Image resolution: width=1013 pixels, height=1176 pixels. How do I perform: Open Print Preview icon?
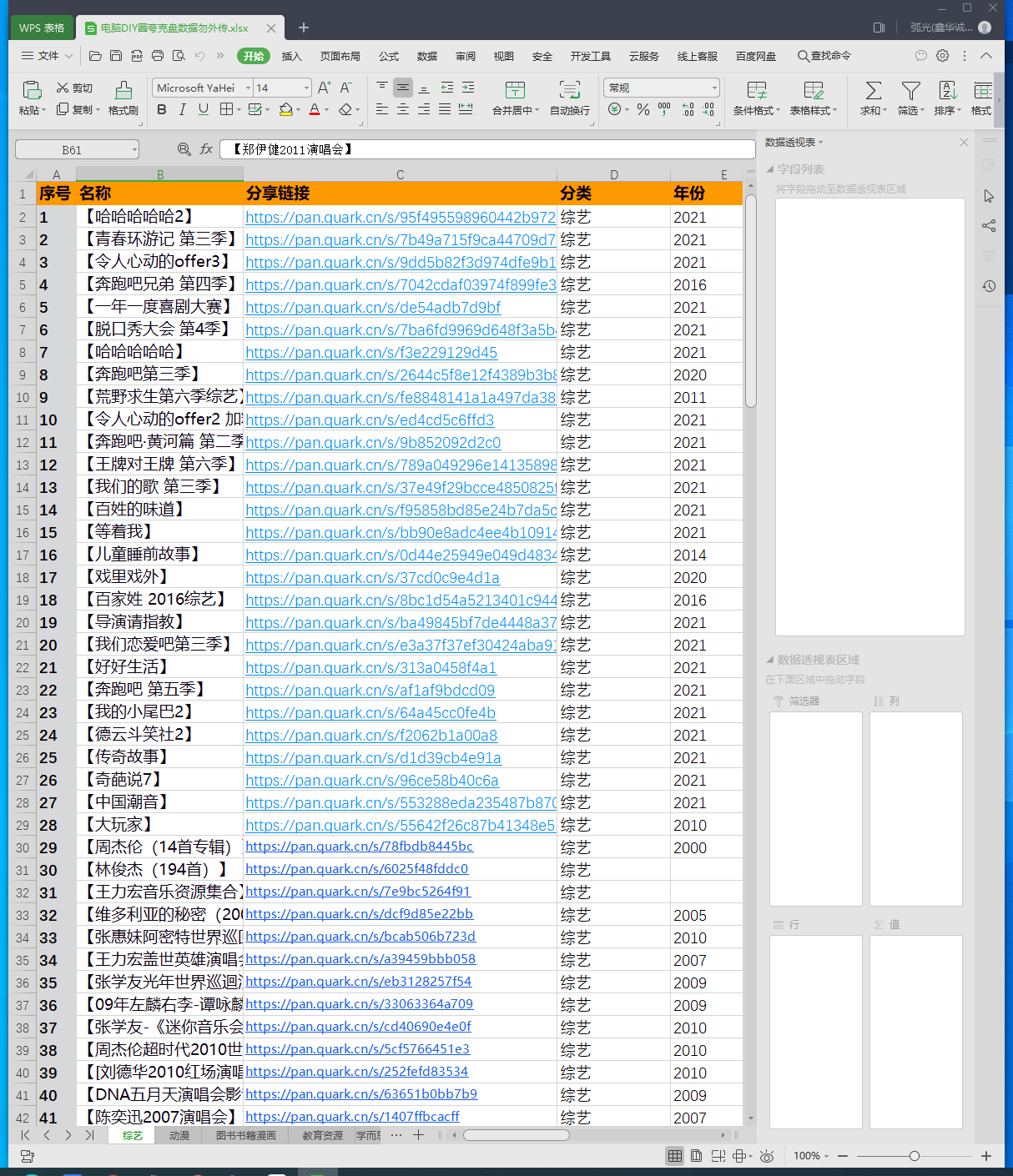pyautogui.click(x=179, y=56)
